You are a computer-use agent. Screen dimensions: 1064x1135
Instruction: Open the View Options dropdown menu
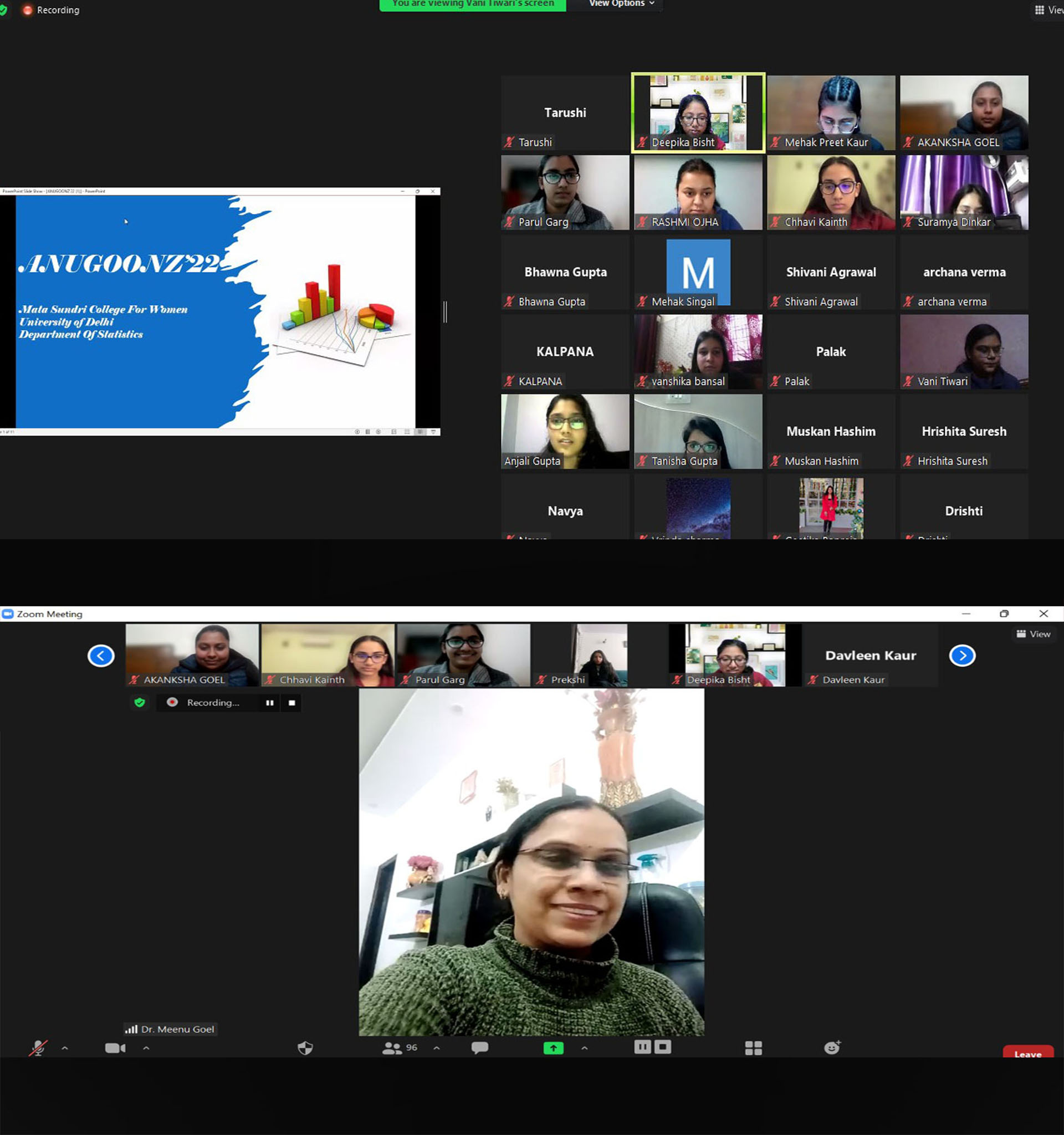click(x=621, y=3)
